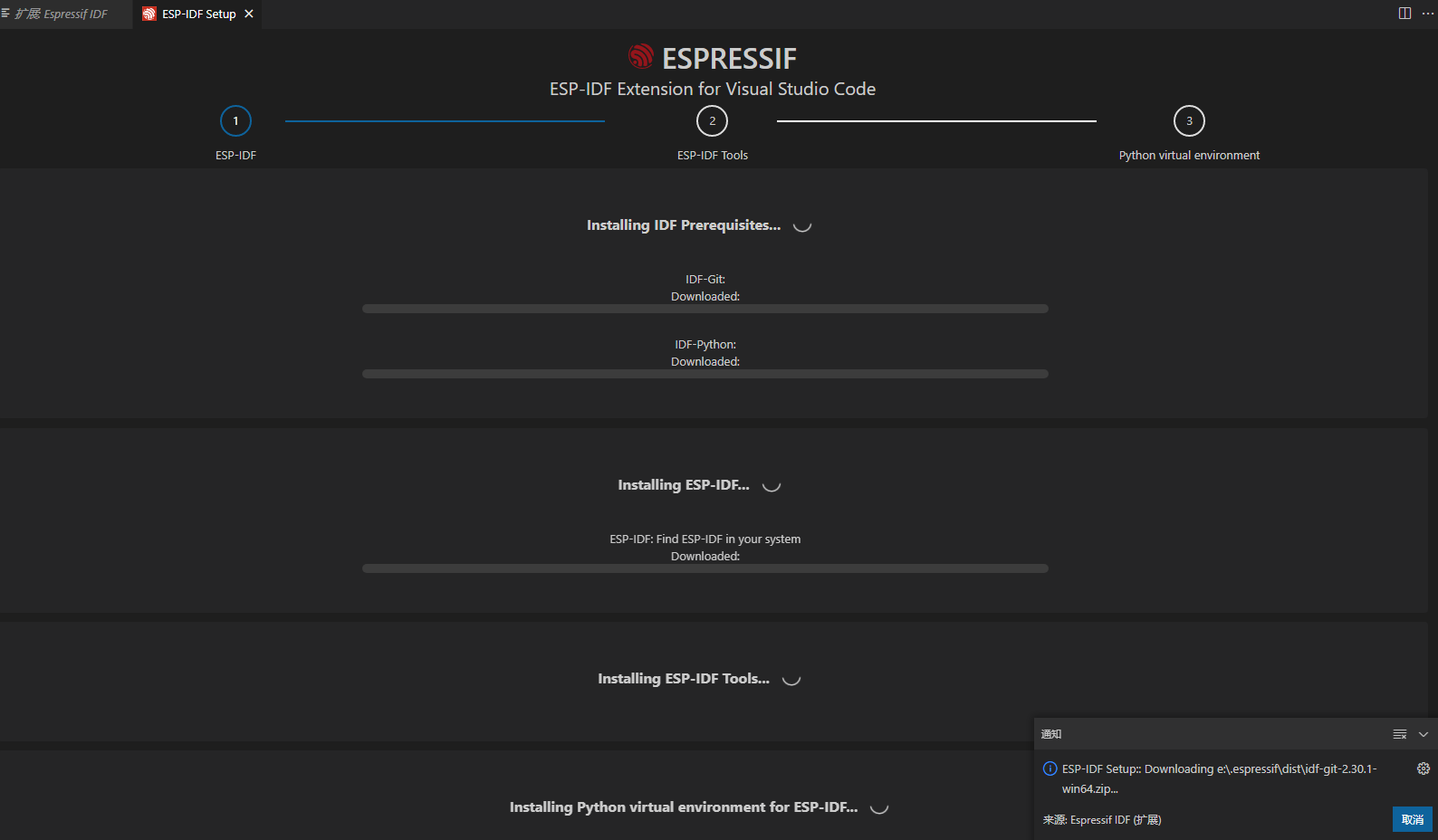Open the editor's More Actions menu

[x=1428, y=13]
